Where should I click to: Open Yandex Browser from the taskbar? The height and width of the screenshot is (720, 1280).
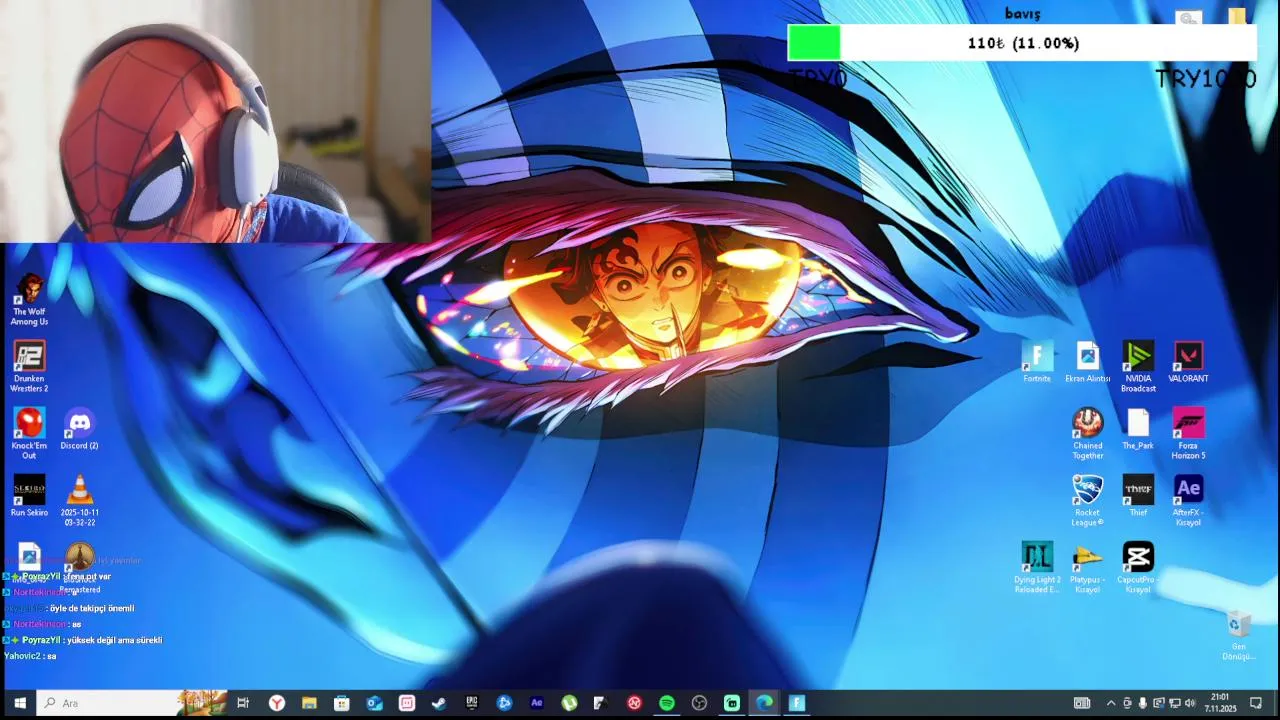click(x=277, y=703)
